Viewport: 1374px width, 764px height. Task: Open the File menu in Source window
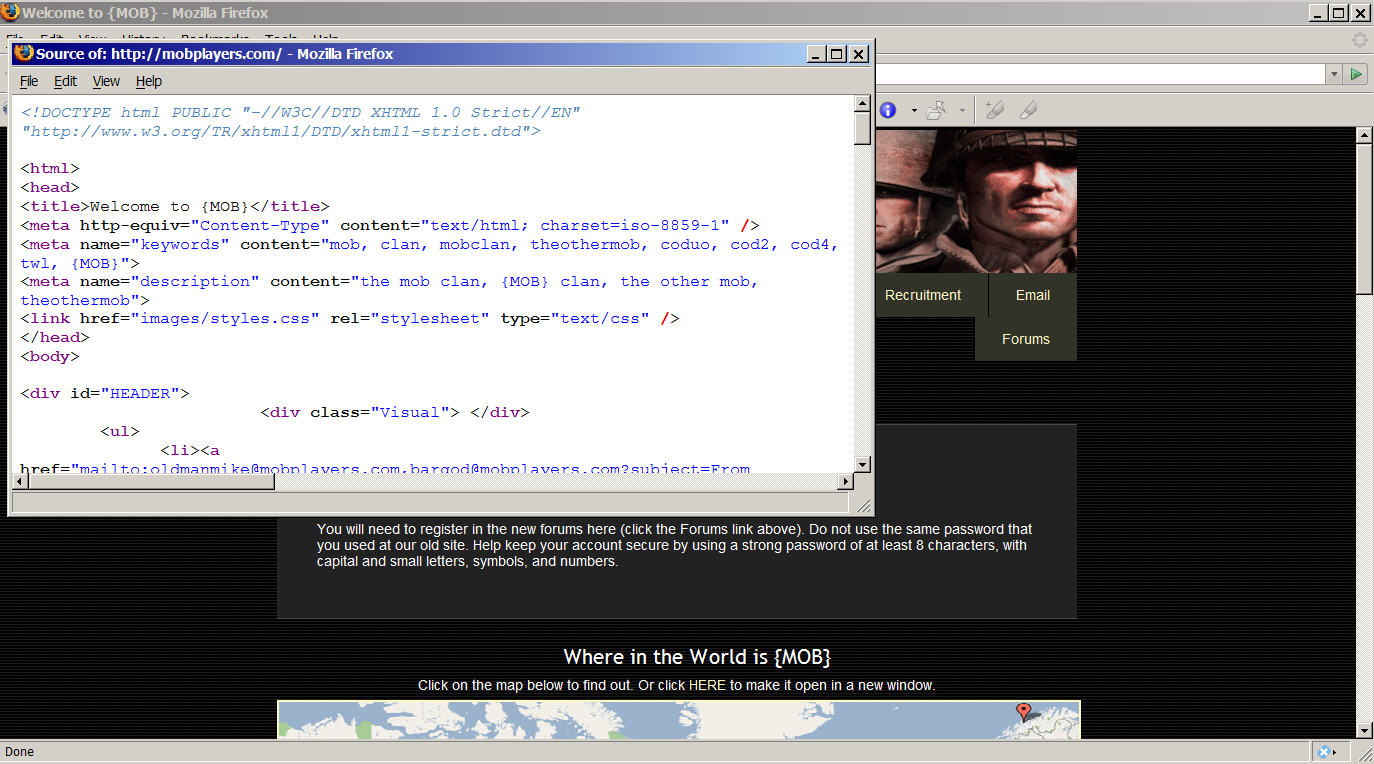pos(29,81)
